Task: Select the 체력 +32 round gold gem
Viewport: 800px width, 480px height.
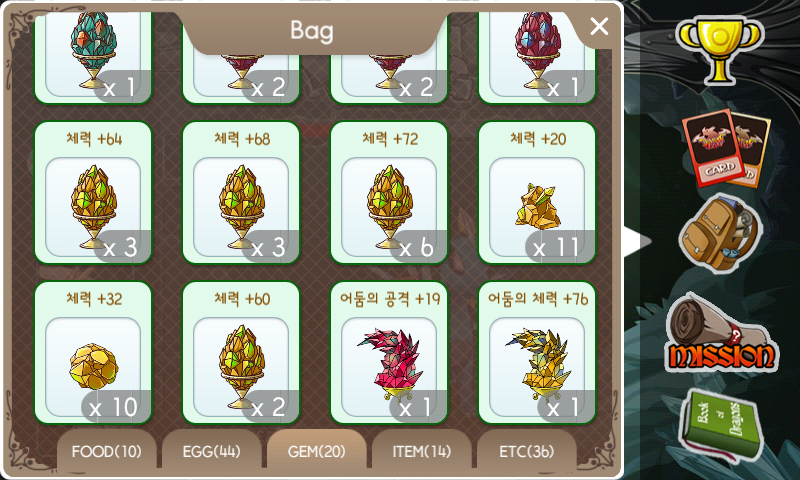Action: 93,353
